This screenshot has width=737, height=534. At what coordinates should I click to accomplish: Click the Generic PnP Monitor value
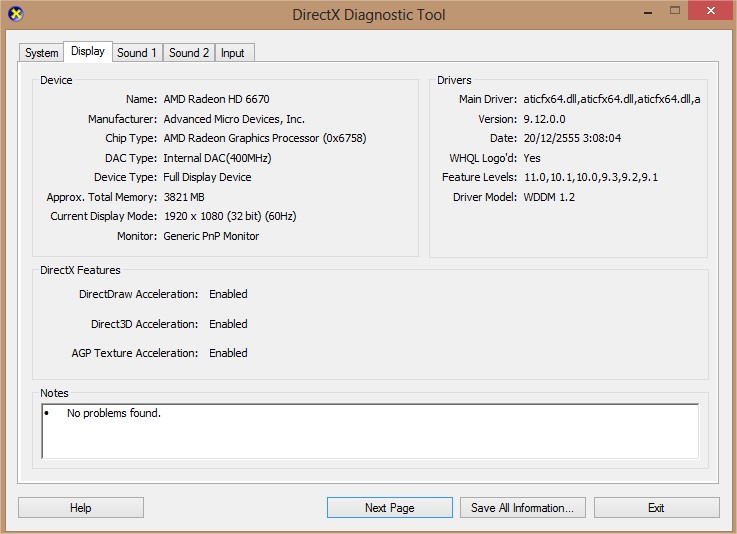pyautogui.click(x=211, y=236)
